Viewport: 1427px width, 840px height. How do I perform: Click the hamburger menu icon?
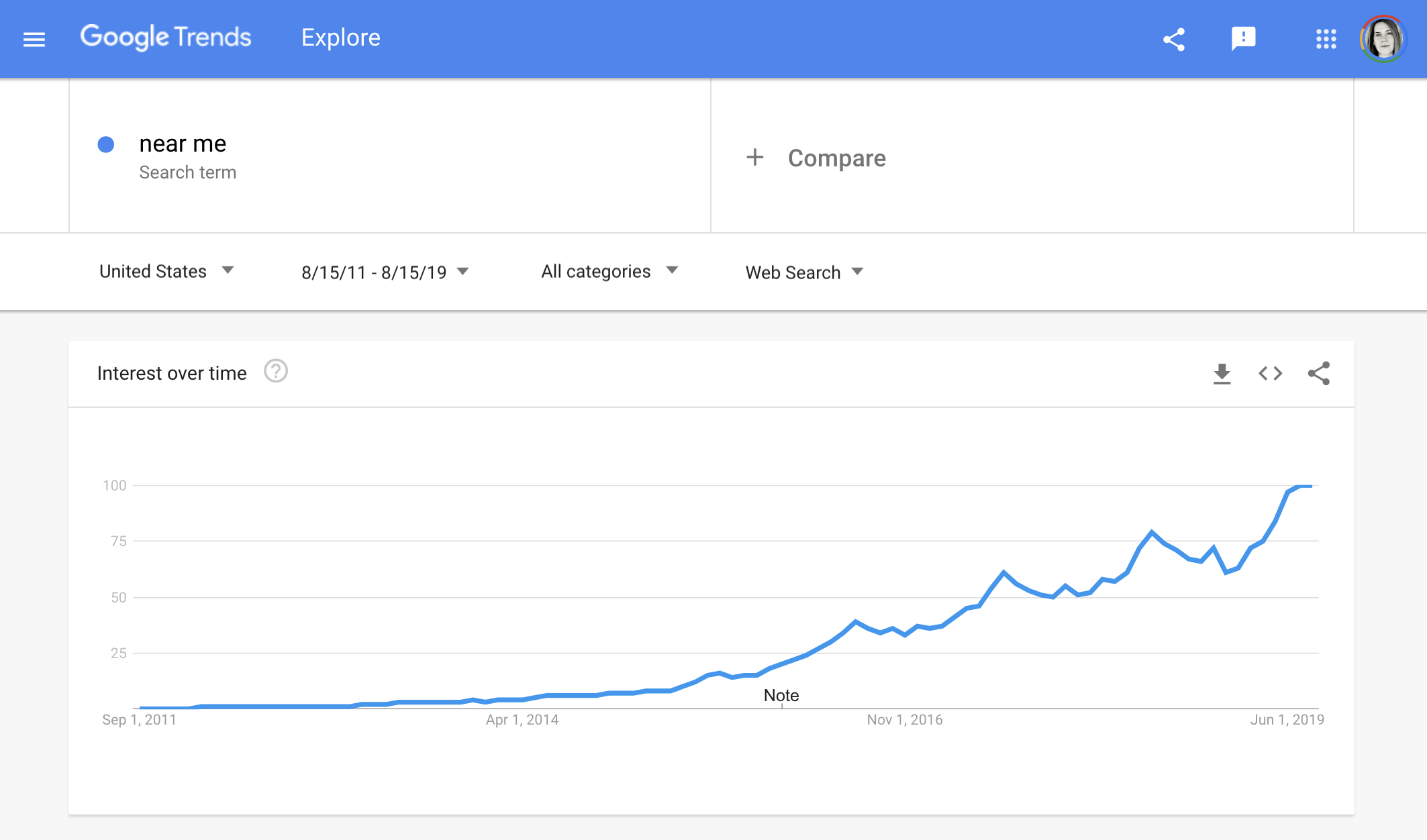35,37
